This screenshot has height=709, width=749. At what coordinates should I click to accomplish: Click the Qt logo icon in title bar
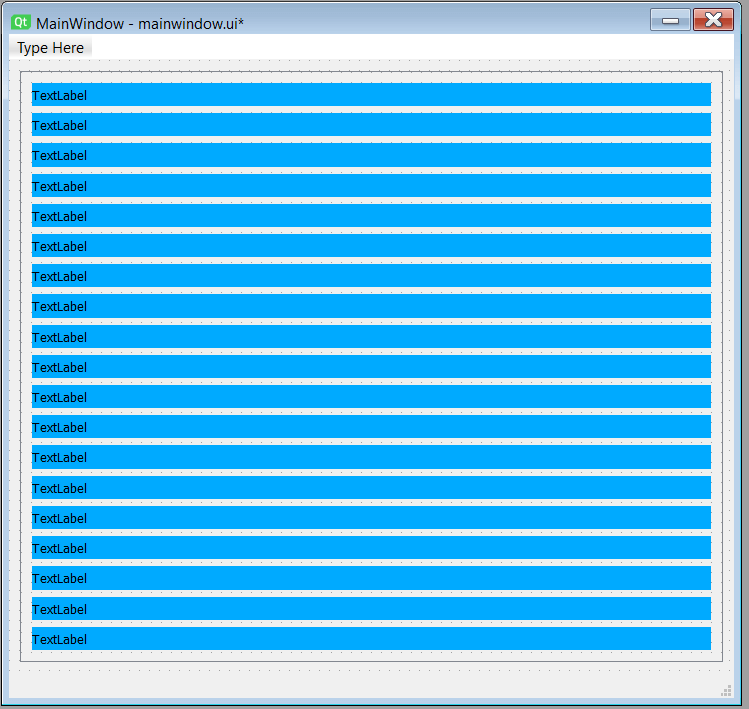pos(21,22)
